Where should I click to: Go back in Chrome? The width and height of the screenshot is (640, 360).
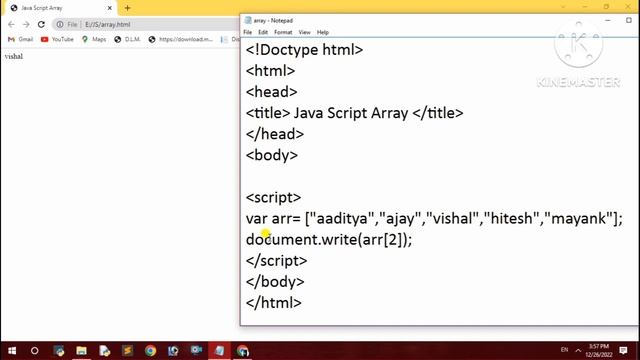[x=11, y=24]
